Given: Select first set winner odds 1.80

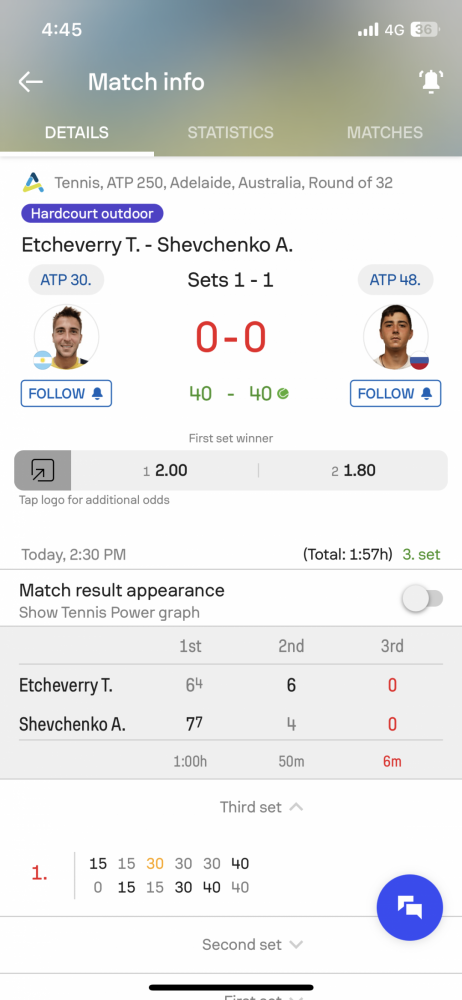Looking at the screenshot, I should click(x=354, y=471).
